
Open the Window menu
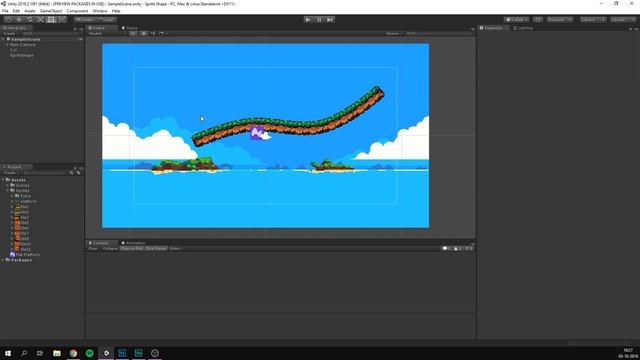[100, 11]
